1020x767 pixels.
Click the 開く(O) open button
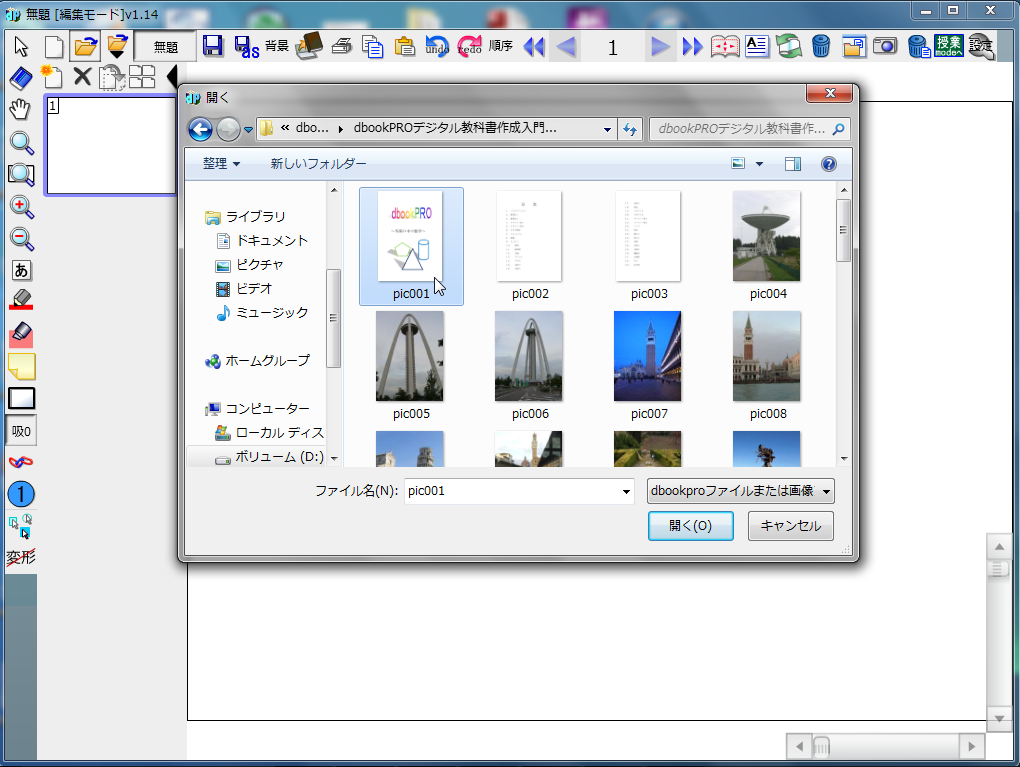691,526
